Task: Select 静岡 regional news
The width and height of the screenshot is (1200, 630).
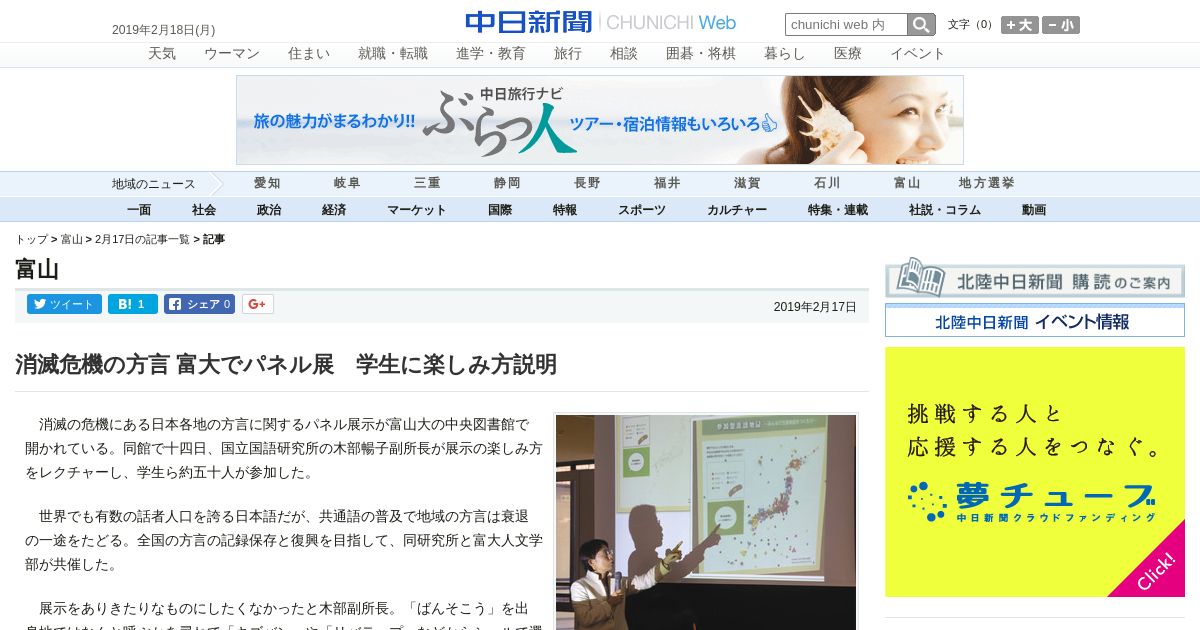Action: [x=507, y=184]
